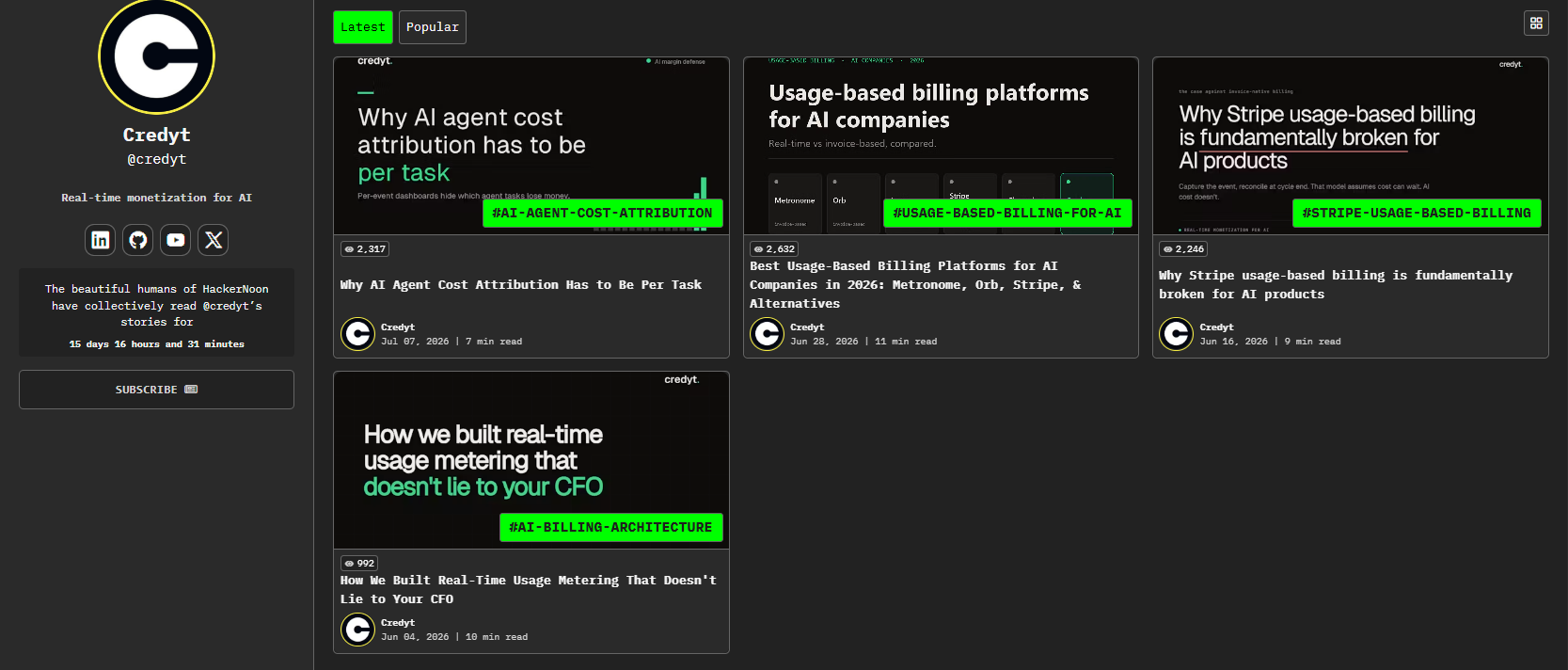Click Credyt author avatar on Jun 16 story
Image resolution: width=1568 pixels, height=670 pixels.
click(x=1176, y=333)
